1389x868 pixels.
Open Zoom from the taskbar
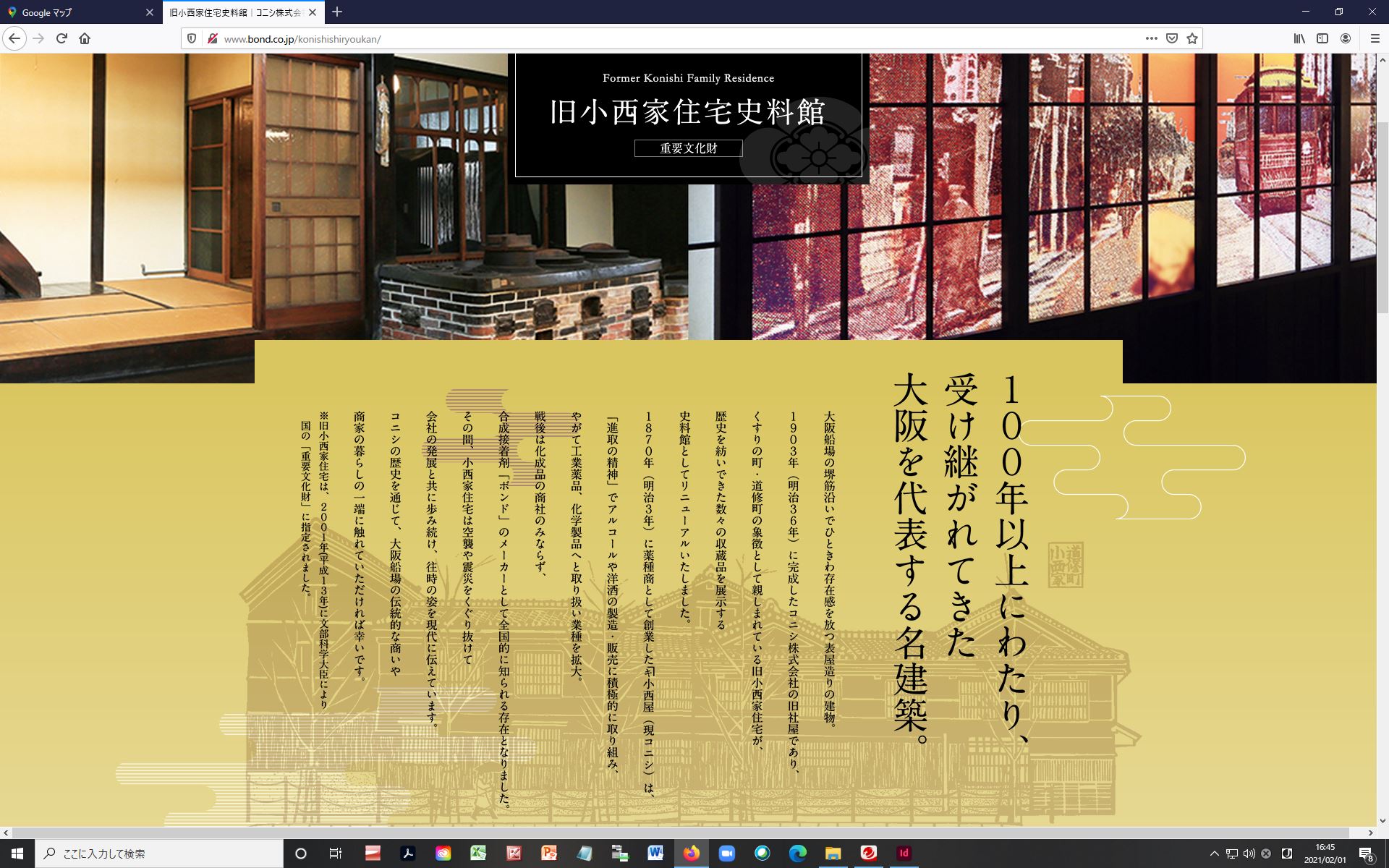point(726,854)
